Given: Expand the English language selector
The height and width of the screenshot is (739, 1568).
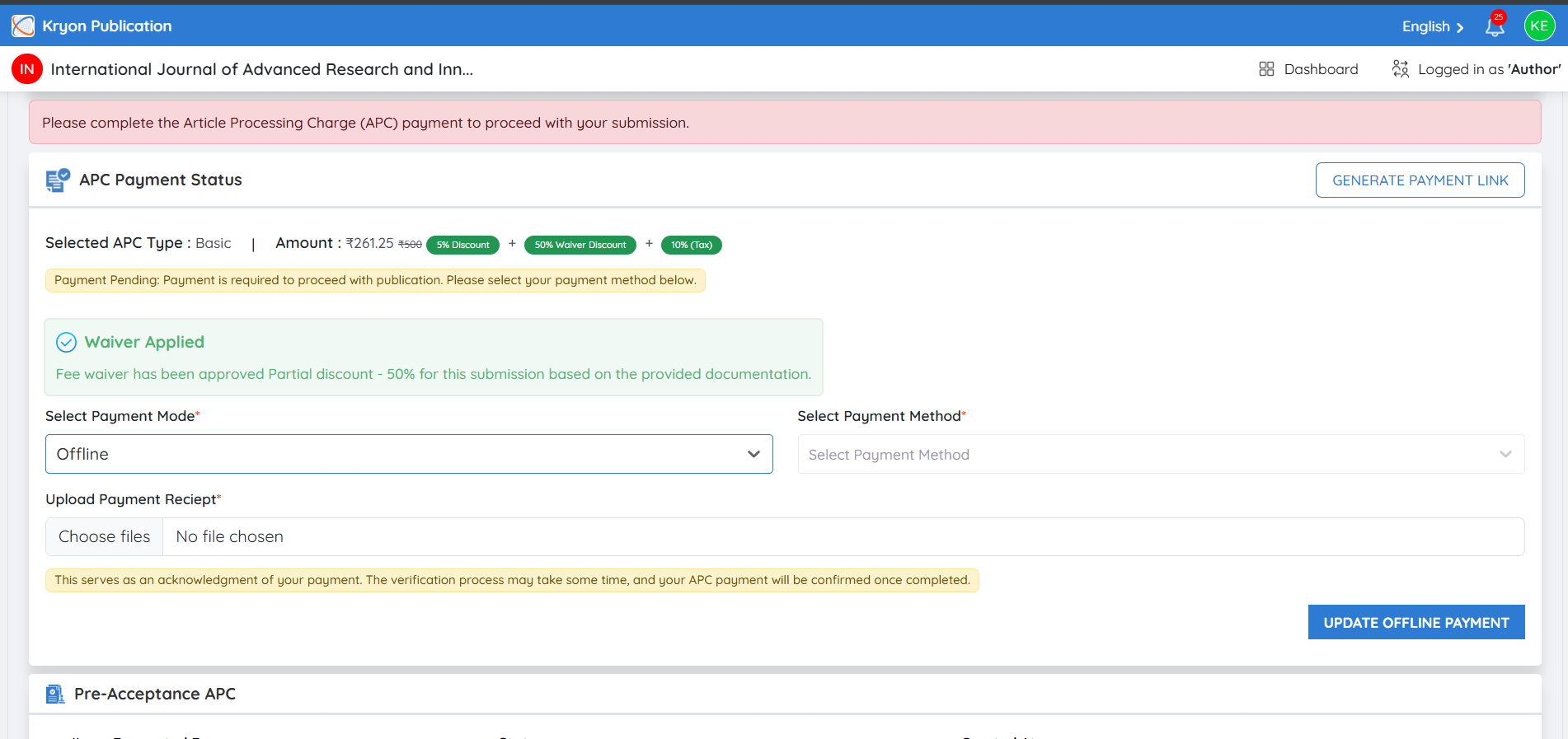Looking at the screenshot, I should tap(1433, 26).
